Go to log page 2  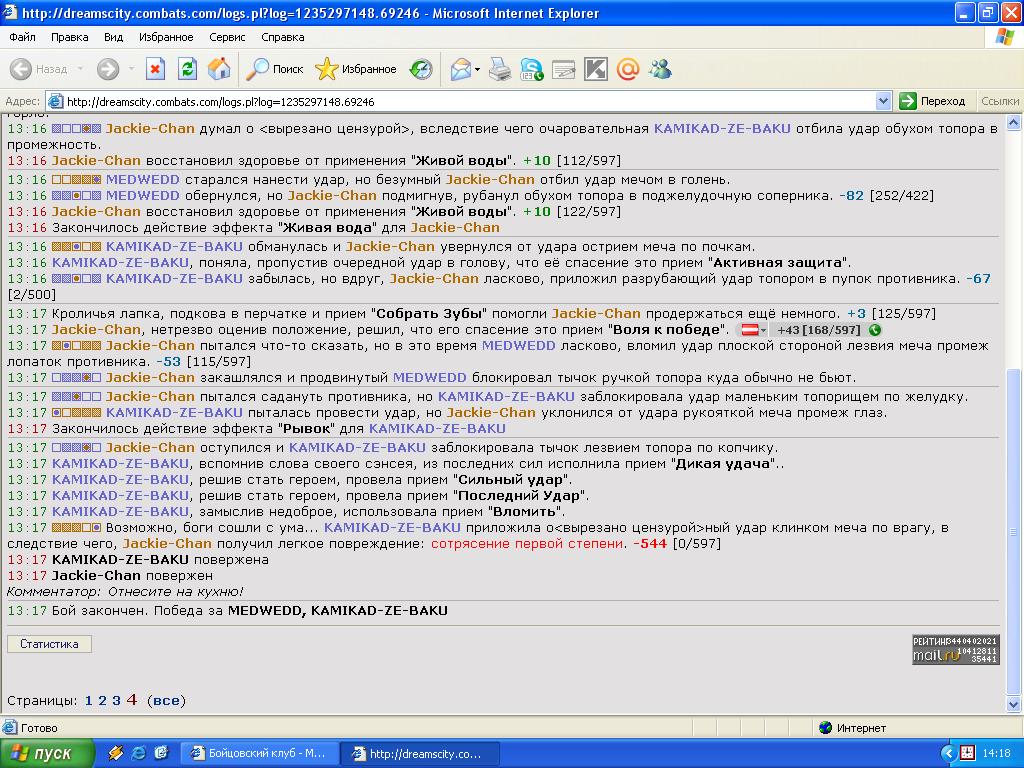pos(102,701)
